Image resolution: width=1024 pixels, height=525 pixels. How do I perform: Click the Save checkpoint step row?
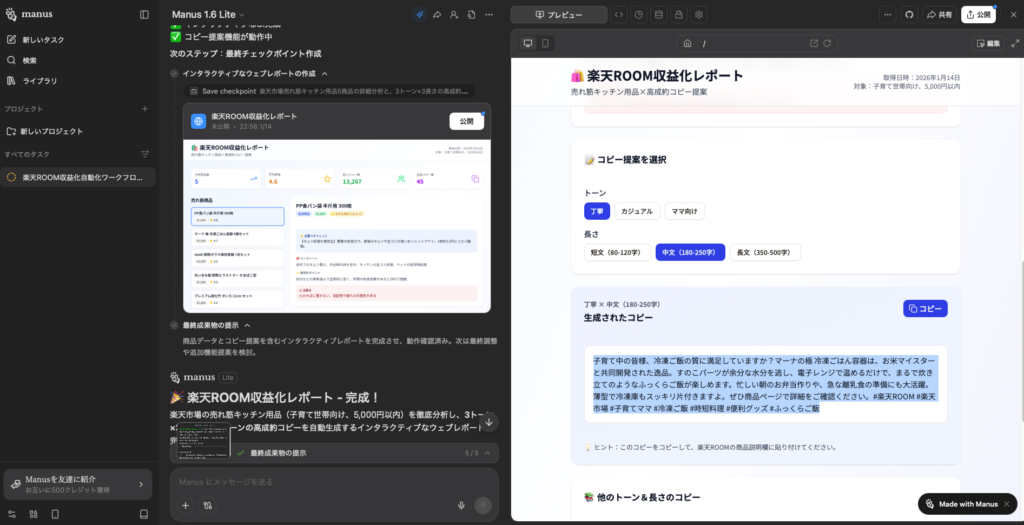pos(330,91)
